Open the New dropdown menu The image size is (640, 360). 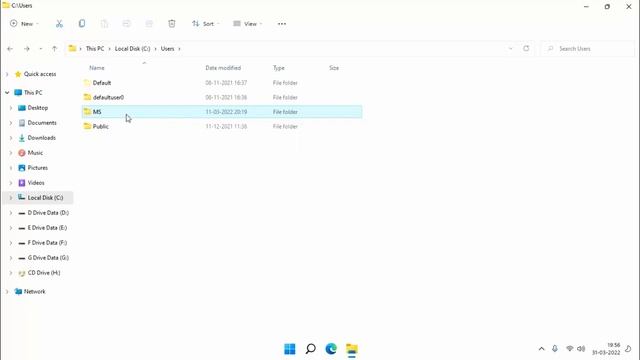pos(24,24)
